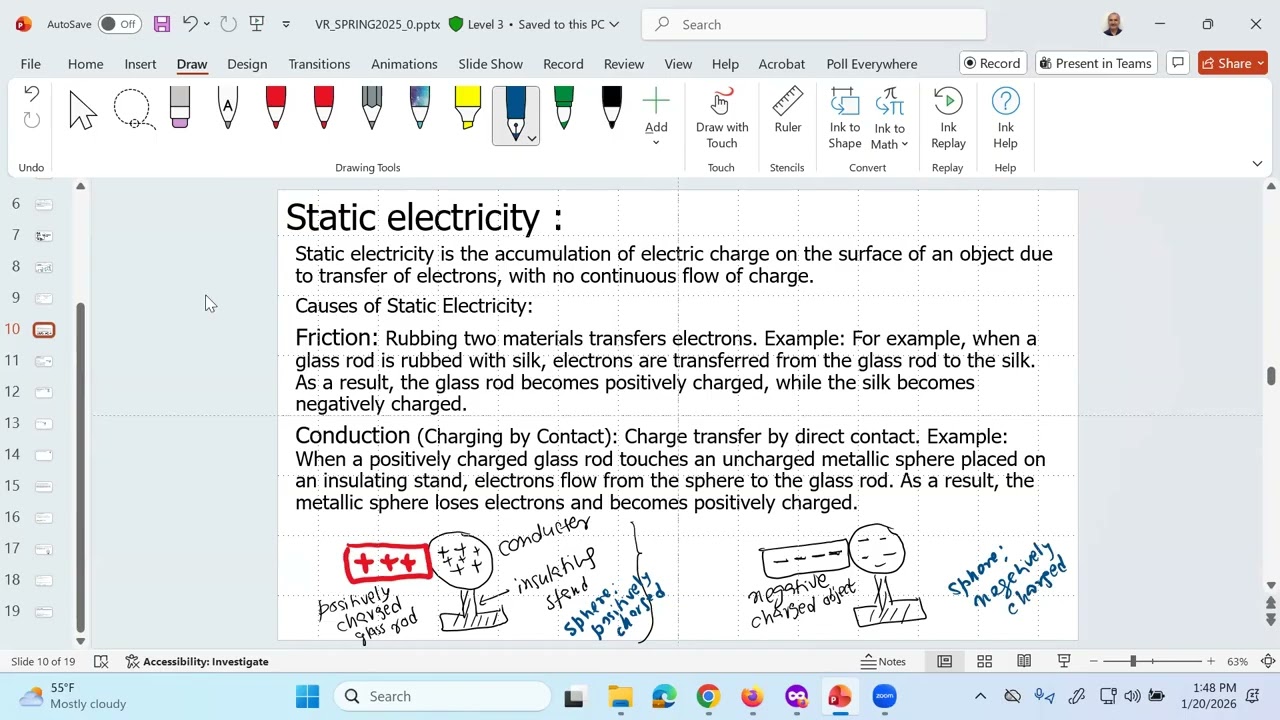
Task: Toggle the AutoSave switch
Action: 119,24
